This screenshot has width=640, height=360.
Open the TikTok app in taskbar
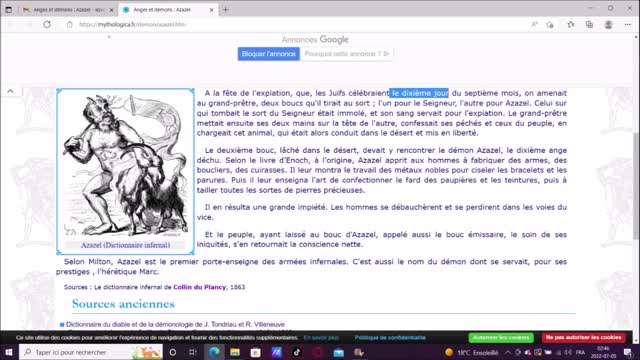[297, 352]
